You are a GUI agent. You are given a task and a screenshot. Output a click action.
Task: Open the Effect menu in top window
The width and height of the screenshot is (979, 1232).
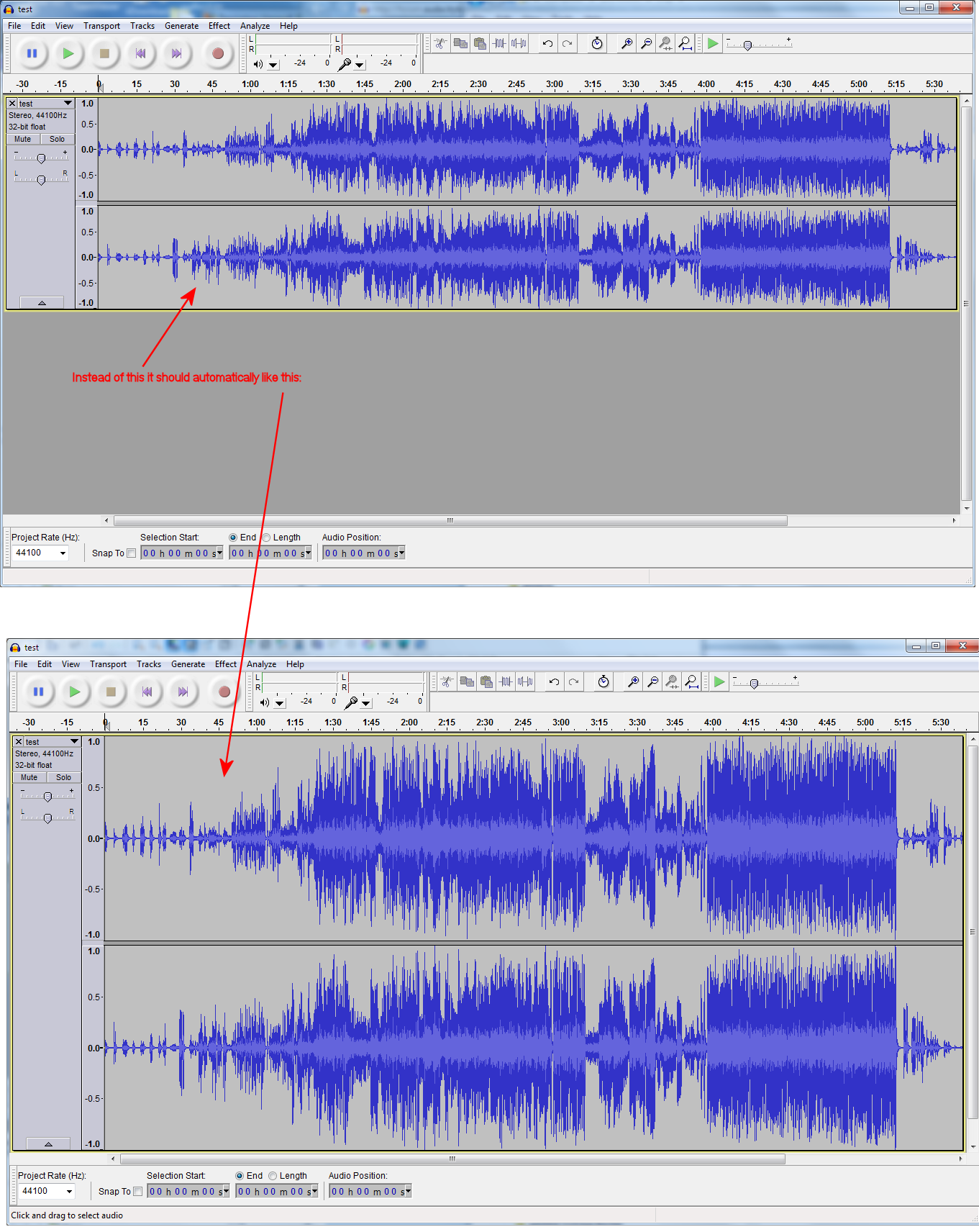coord(219,26)
